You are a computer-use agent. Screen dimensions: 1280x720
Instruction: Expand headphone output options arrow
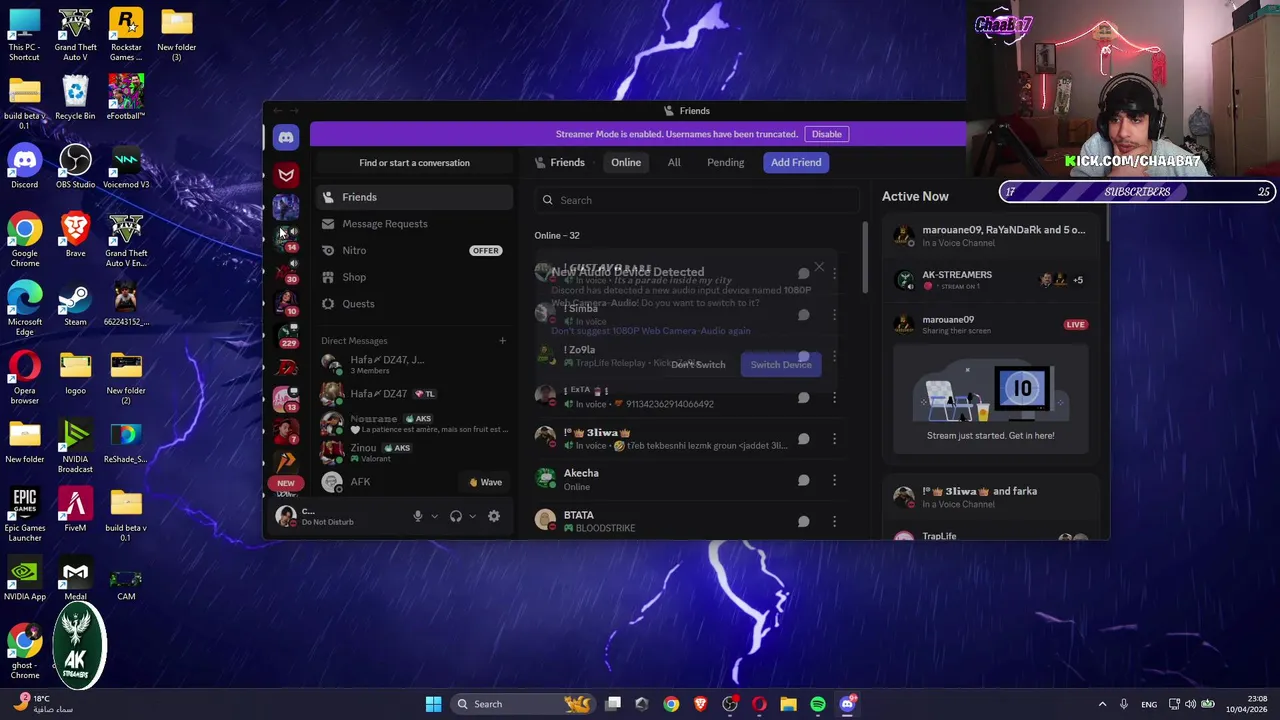[x=472, y=516]
